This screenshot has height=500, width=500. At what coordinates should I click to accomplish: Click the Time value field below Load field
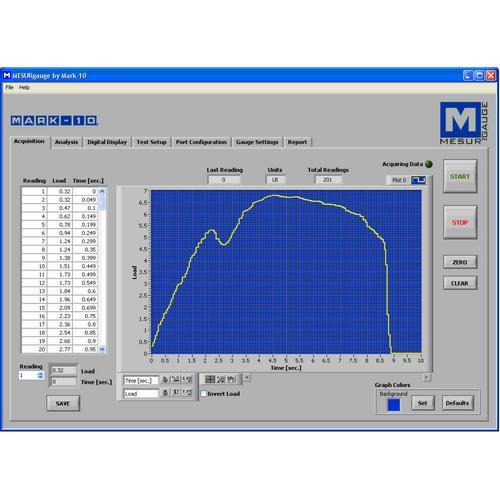pos(63,381)
